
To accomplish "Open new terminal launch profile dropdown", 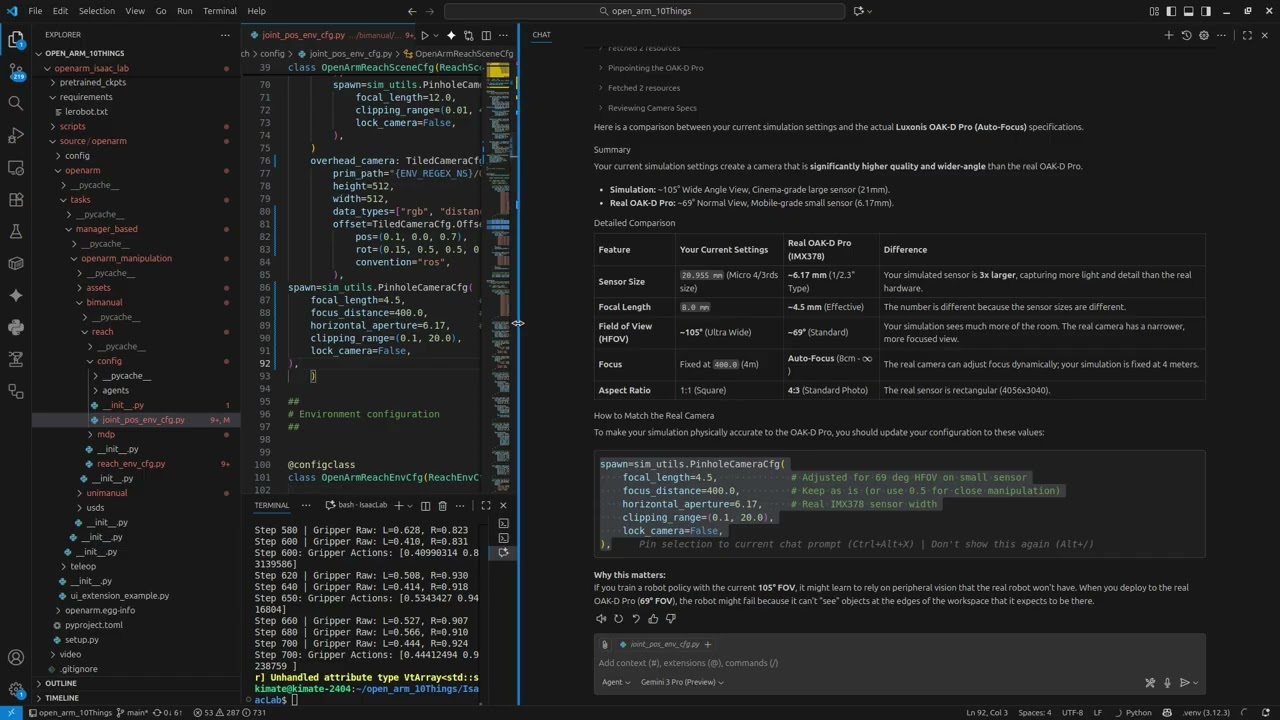I will [x=410, y=506].
